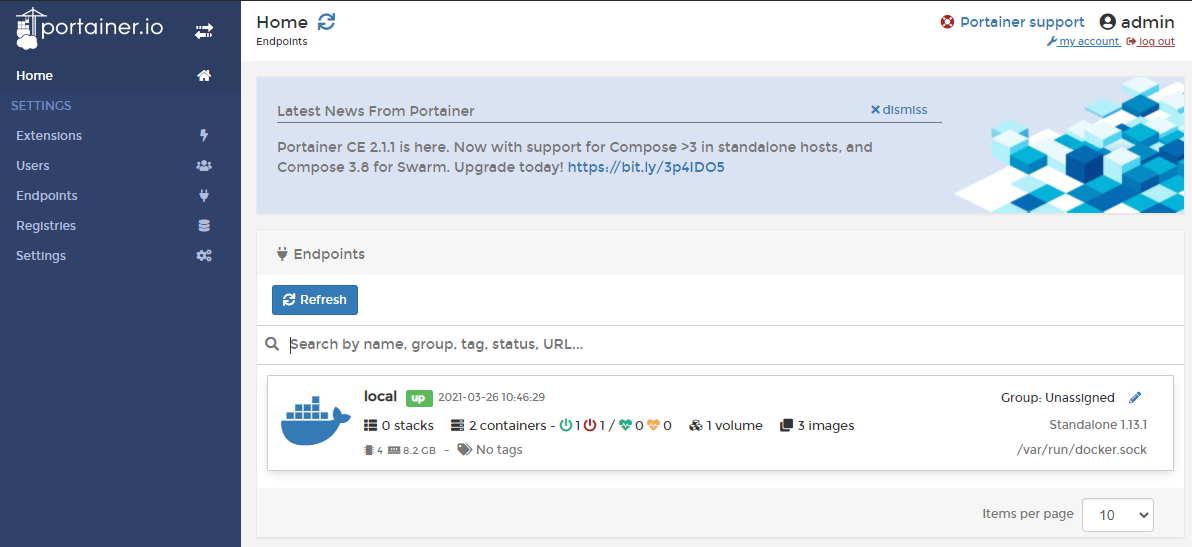Click the Settings gears icon
Screen dimensions: 1192x547
coord(204,256)
